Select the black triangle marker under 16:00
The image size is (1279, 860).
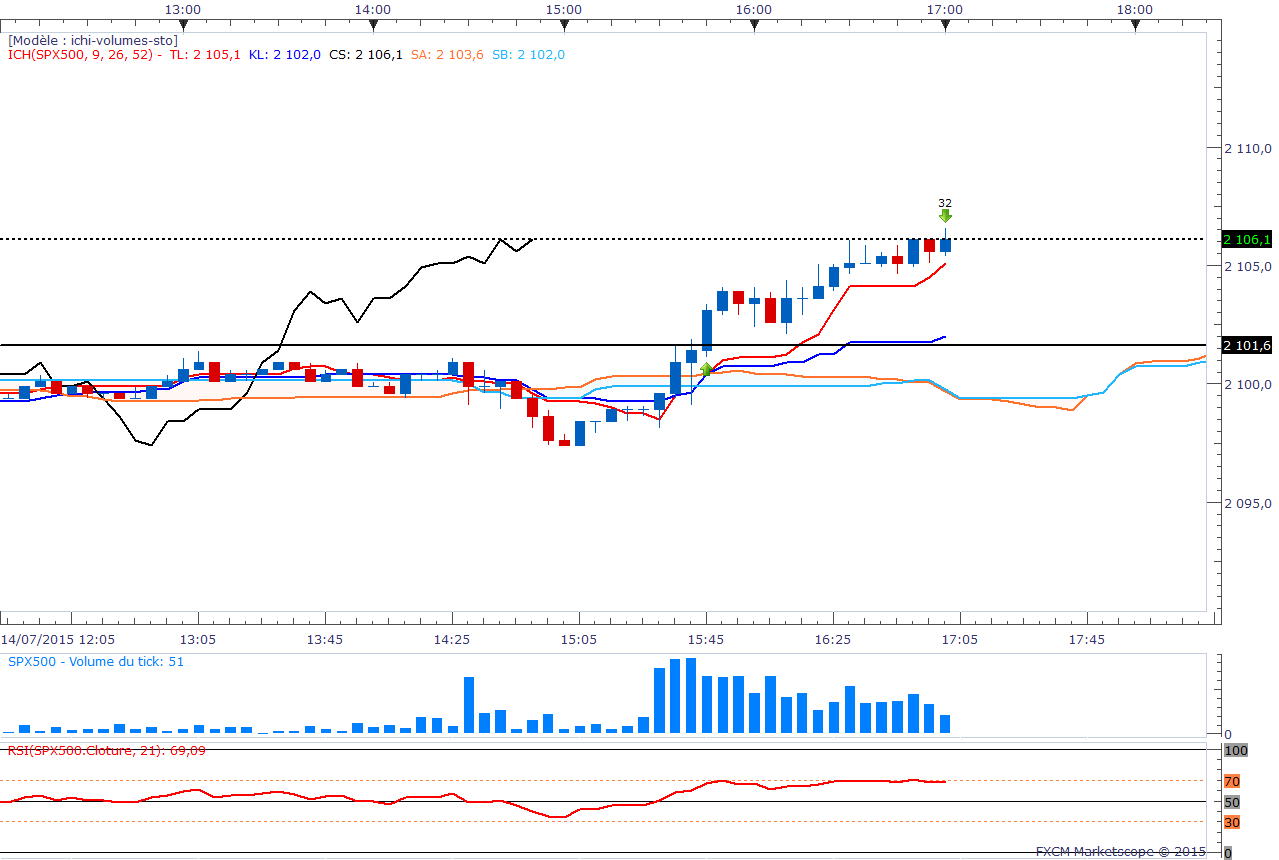click(x=754, y=25)
